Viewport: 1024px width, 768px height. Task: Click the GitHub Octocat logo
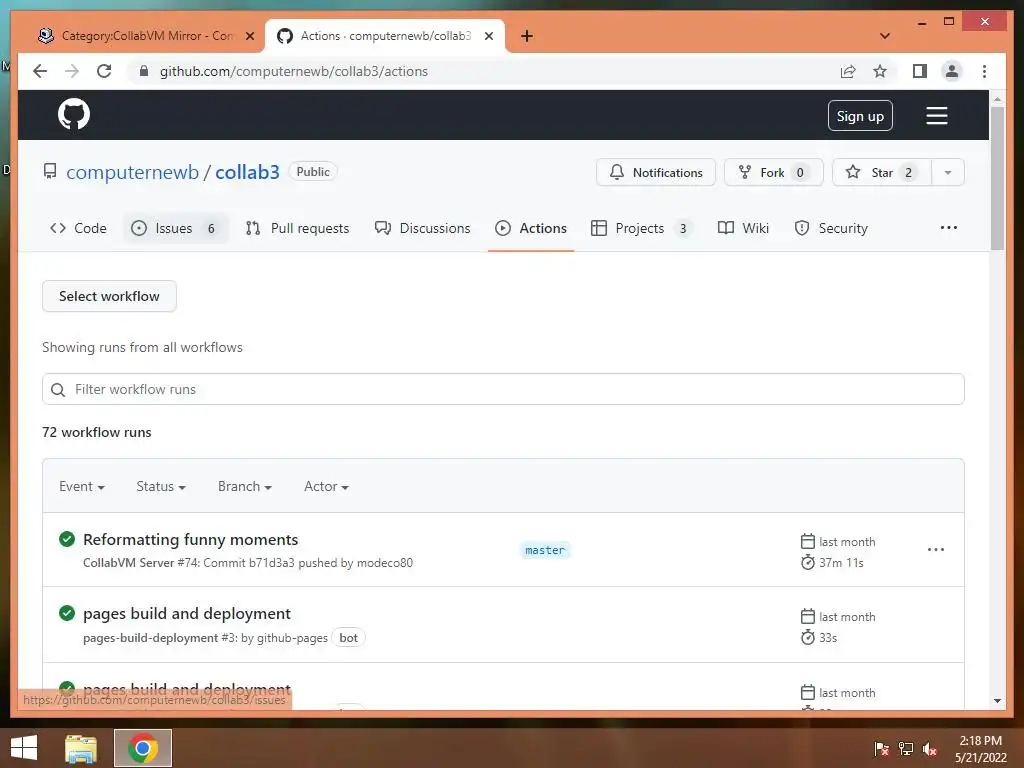click(x=74, y=115)
